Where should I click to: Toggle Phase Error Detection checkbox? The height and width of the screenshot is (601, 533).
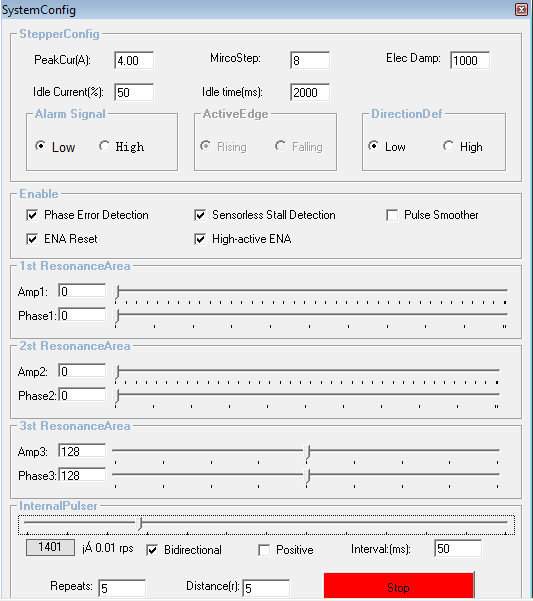[x=32, y=215]
